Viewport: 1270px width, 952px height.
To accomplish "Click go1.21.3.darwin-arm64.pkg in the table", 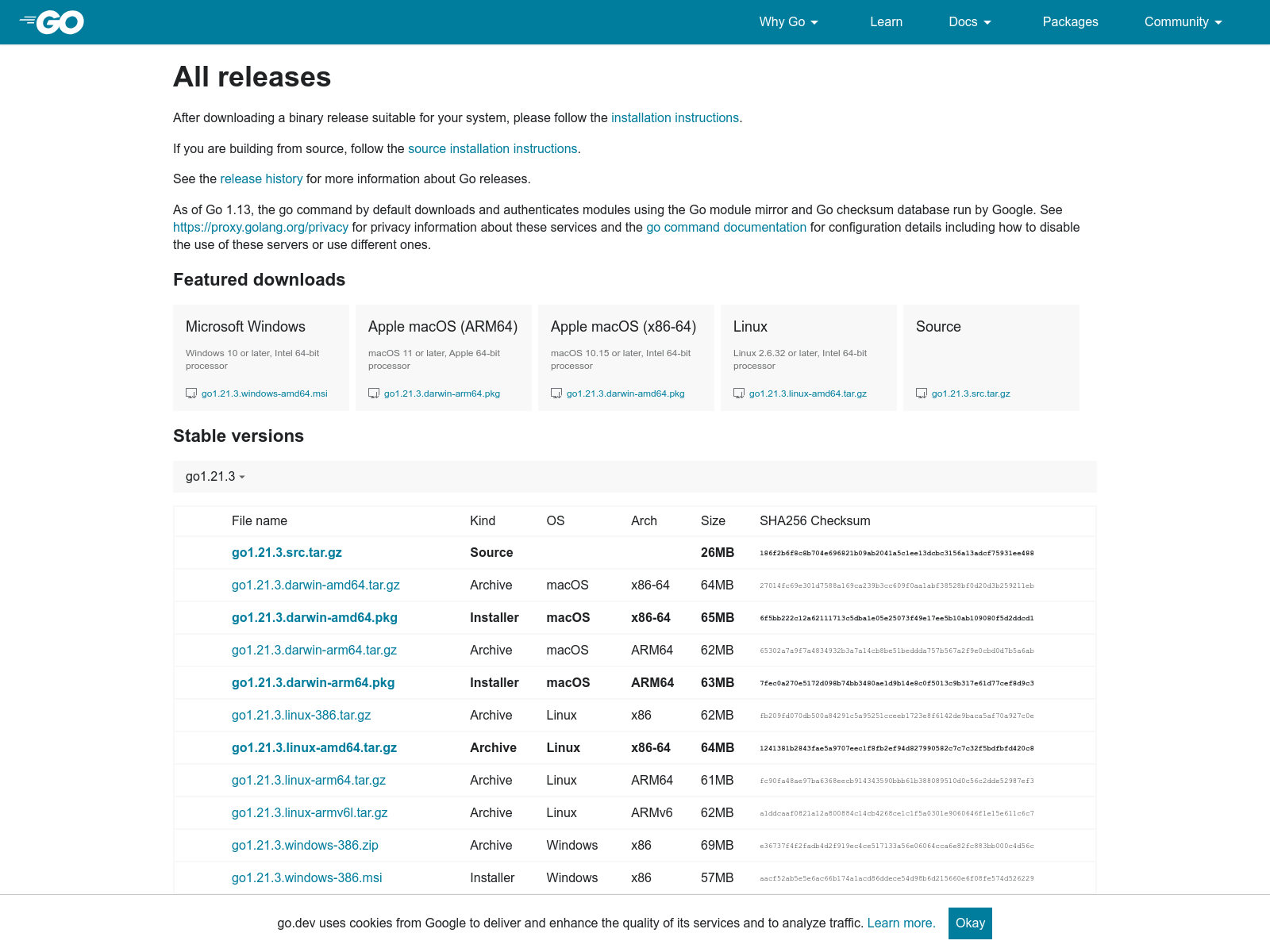I will [x=313, y=683].
